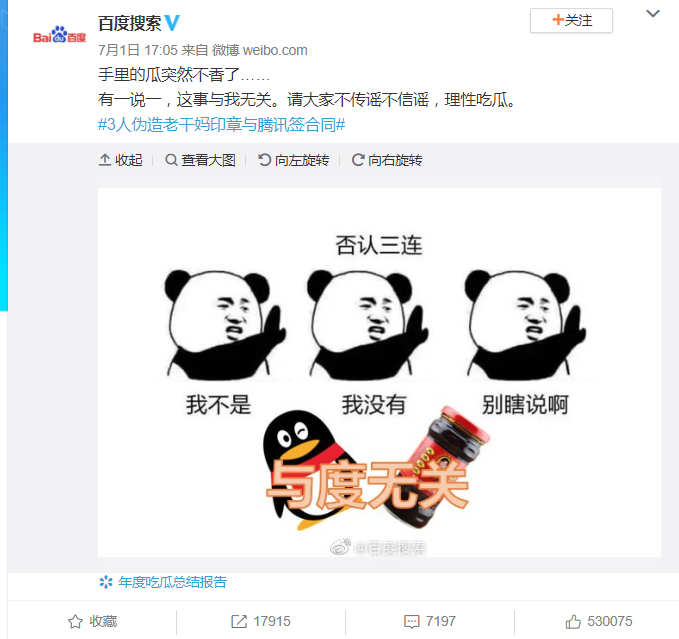The image size is (679, 639).
Task: Open the post options chevron menu
Action: 653,13
